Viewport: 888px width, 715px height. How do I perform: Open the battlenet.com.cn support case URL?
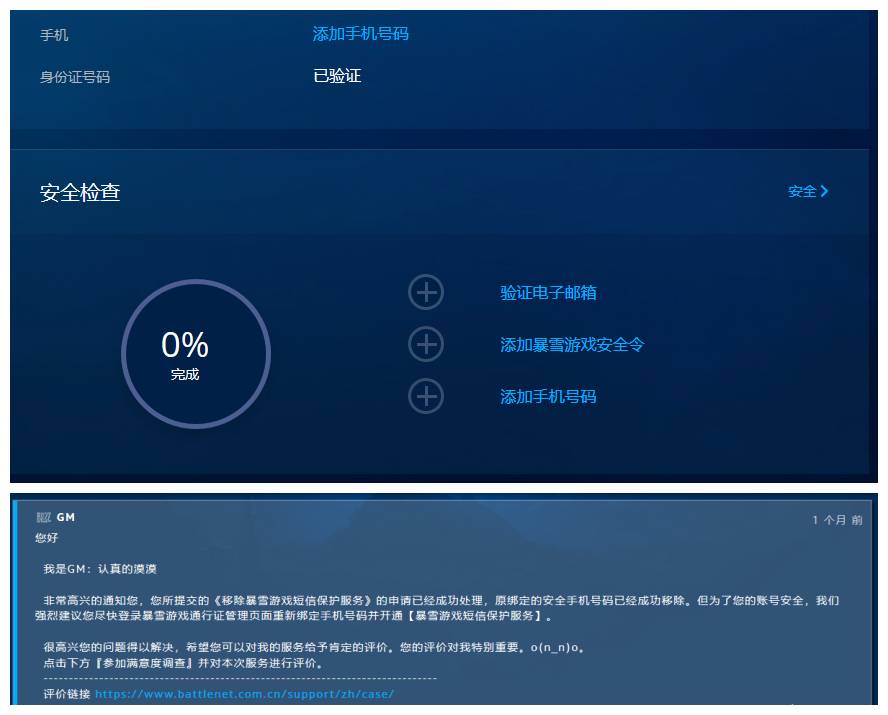coord(244,694)
